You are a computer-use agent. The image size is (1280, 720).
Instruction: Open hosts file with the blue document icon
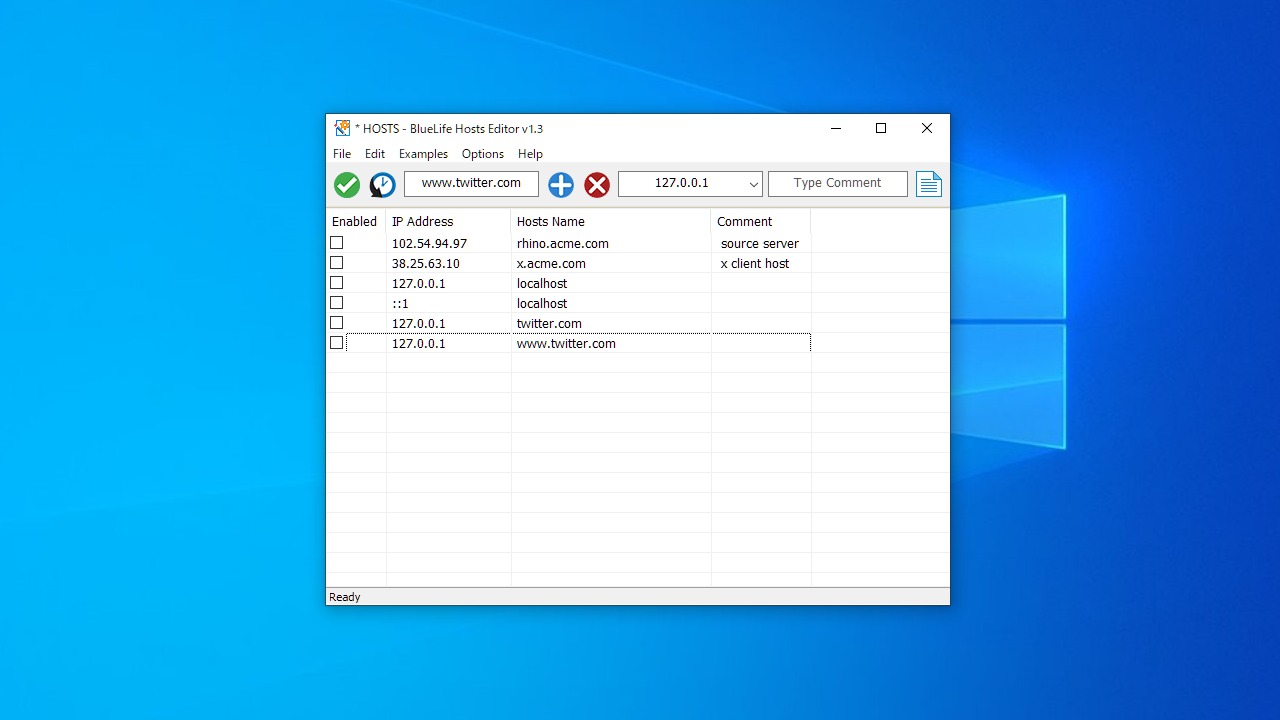pyautogui.click(x=929, y=184)
